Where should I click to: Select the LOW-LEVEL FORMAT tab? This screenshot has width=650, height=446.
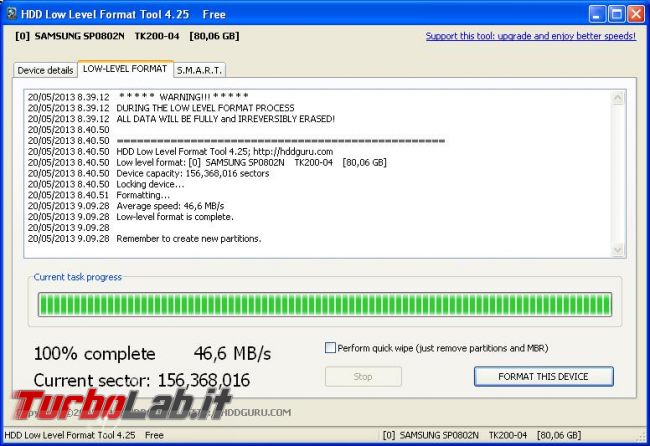[x=125, y=69]
